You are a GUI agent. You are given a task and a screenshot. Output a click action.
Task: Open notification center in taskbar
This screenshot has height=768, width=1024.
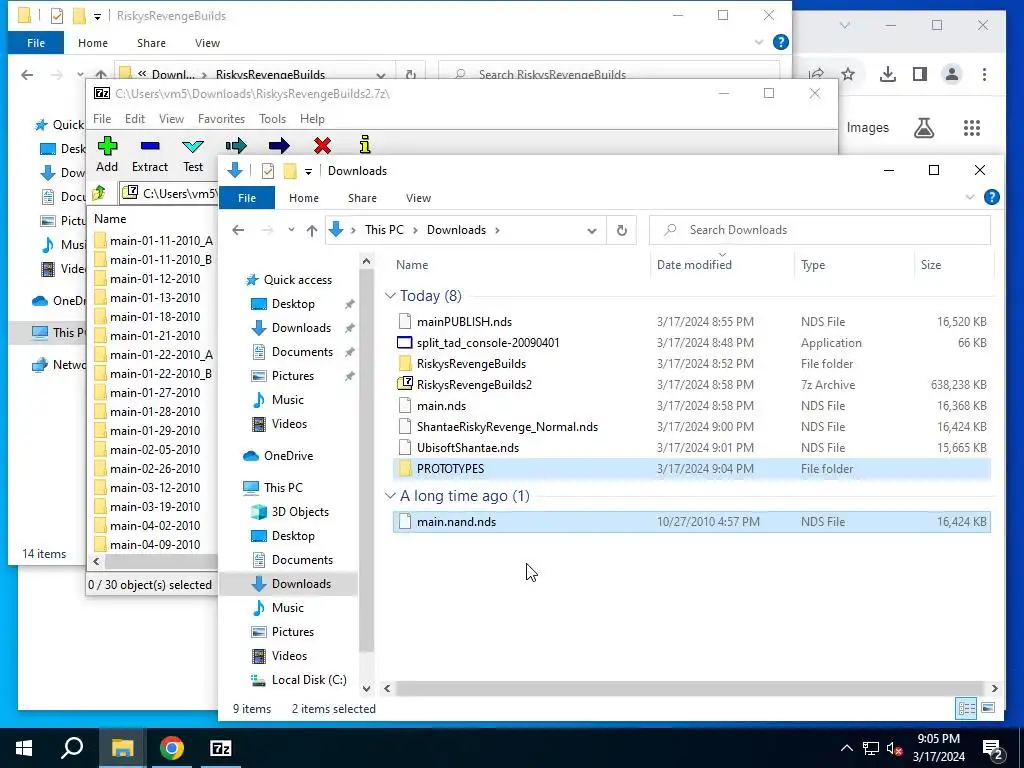point(993,748)
